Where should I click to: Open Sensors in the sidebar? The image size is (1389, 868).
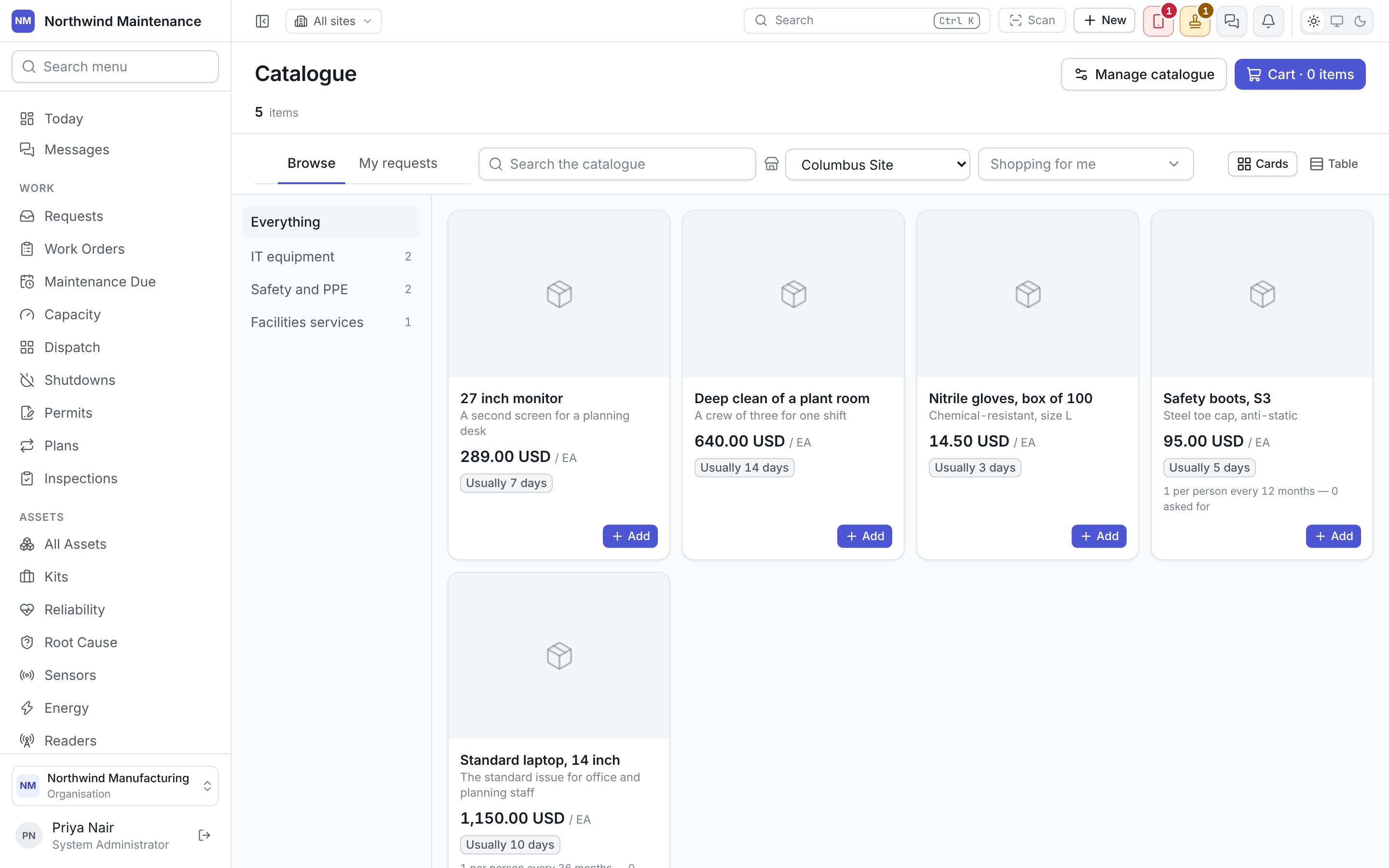[x=115, y=675]
